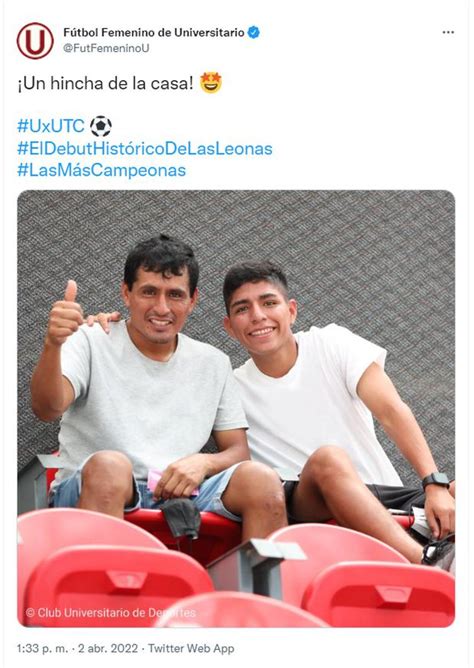The width and height of the screenshot is (474, 668).
Task: Open the Universitario red U profile avatar
Action: (35, 41)
